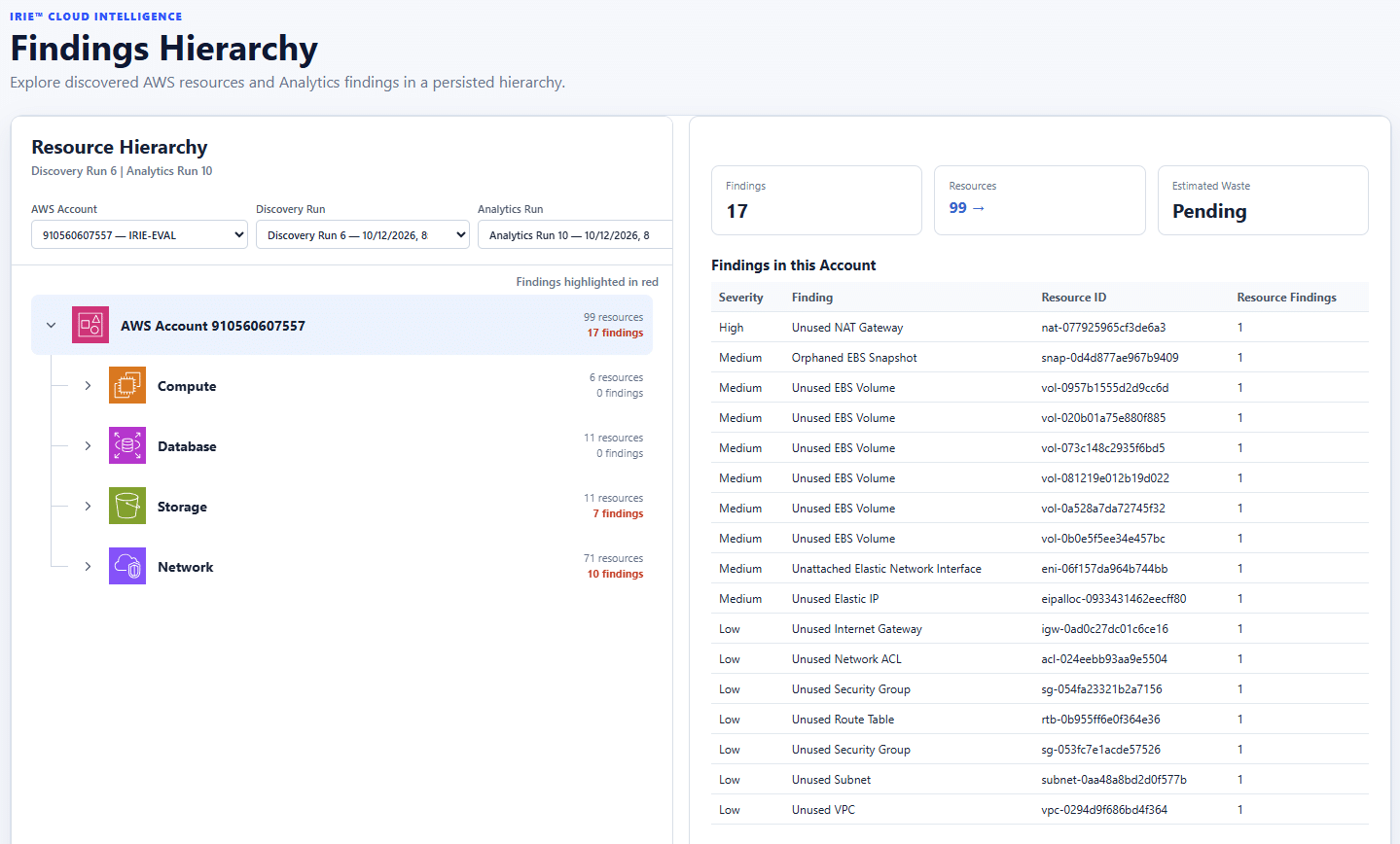The width and height of the screenshot is (1400, 844).
Task: Open the AWS Account dropdown
Action: point(139,234)
